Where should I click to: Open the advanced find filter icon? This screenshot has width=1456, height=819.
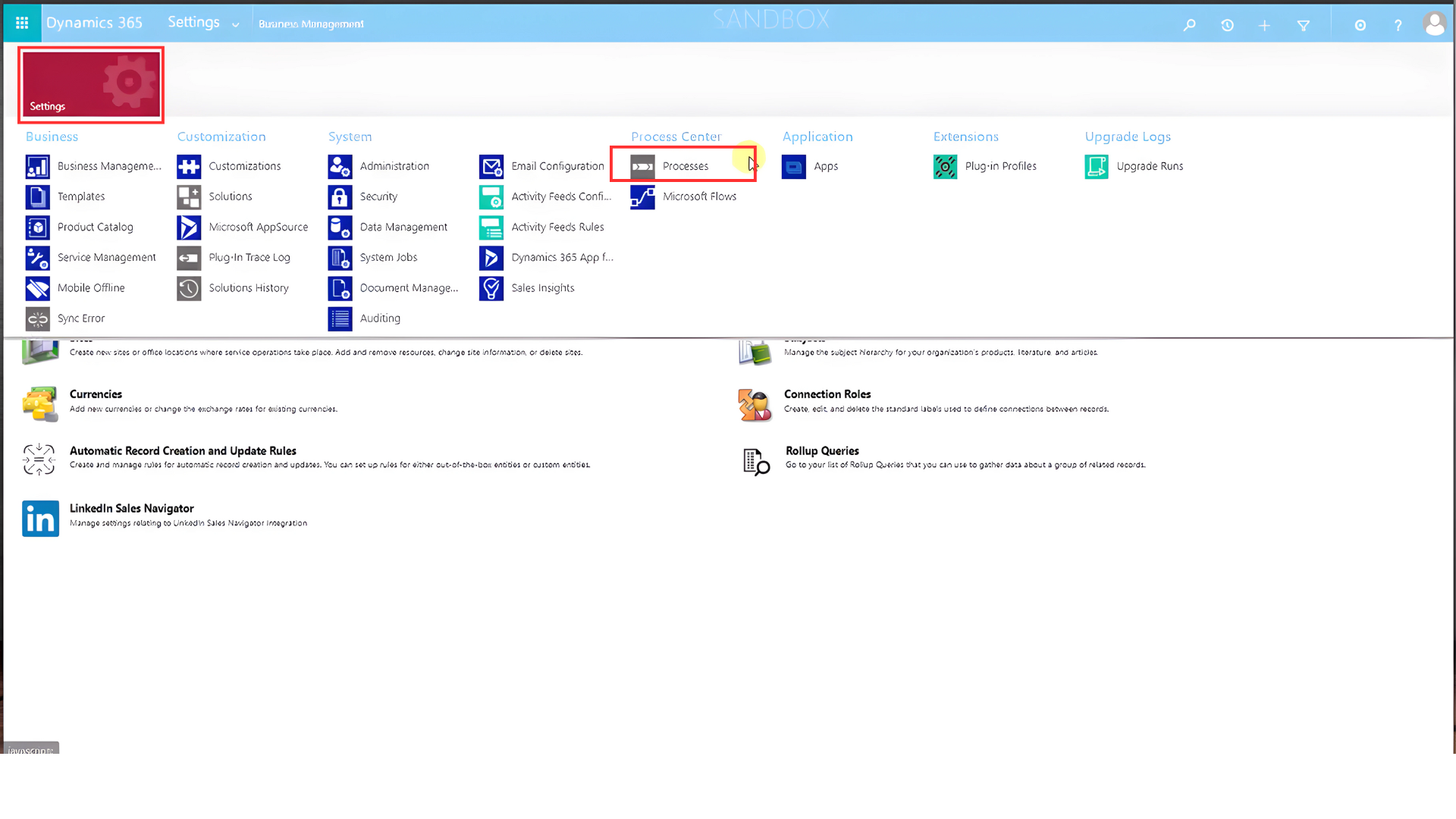(1303, 25)
